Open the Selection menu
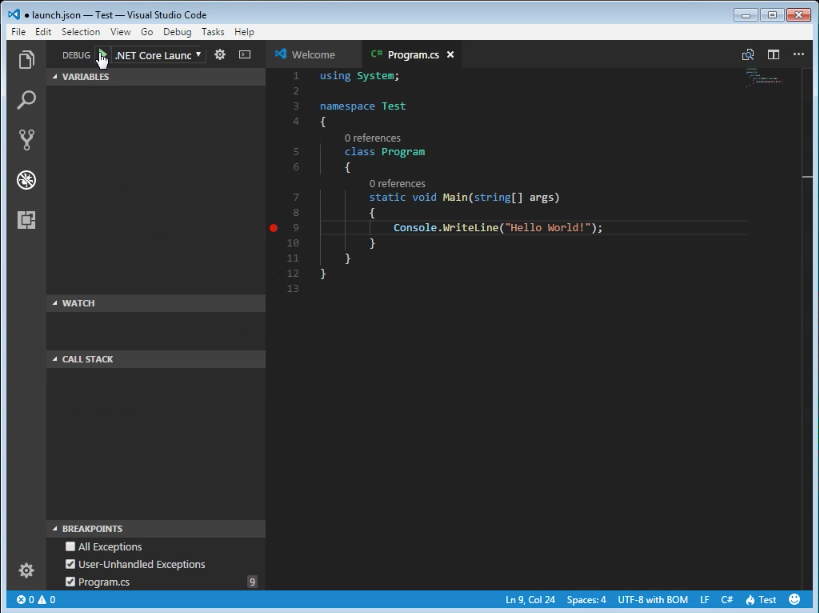Screen dimensions: 819x613 80,32
